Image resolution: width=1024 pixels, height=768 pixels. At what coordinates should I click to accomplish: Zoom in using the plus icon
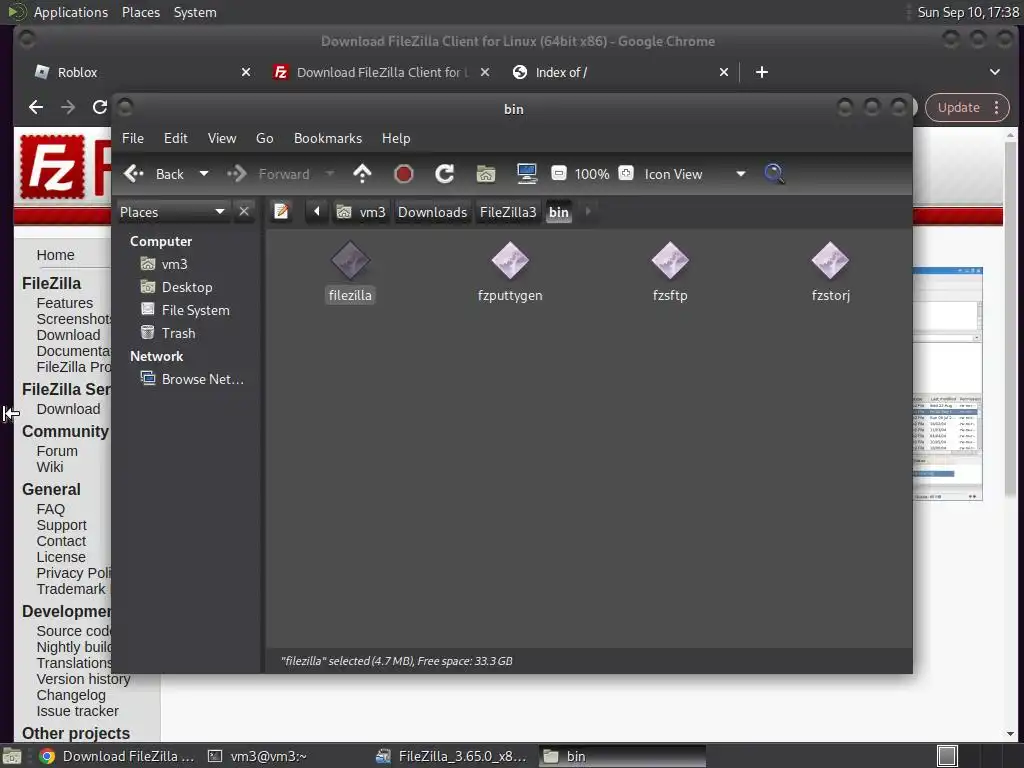[x=626, y=173]
